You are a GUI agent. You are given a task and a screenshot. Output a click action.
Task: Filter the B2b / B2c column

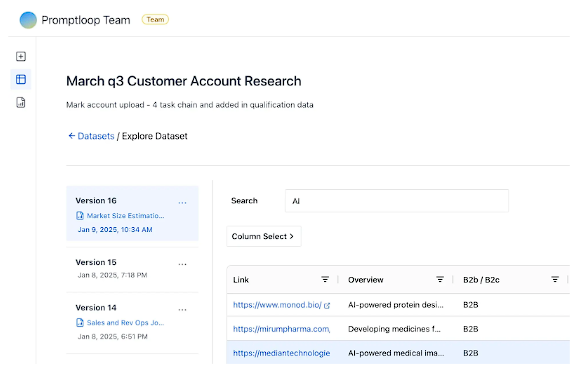click(555, 280)
